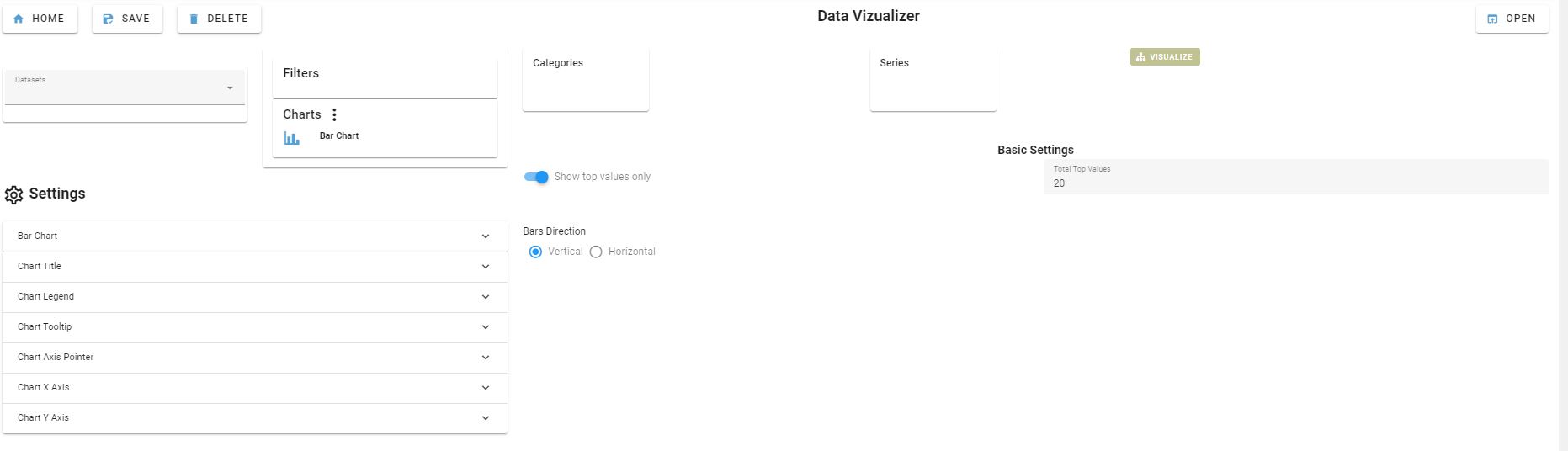Select the Bar Chart icon
1568x451 pixels.
click(x=292, y=137)
